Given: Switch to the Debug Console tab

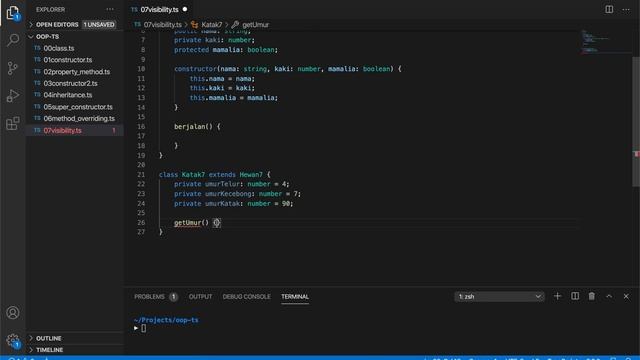Looking at the screenshot, I should tap(247, 297).
